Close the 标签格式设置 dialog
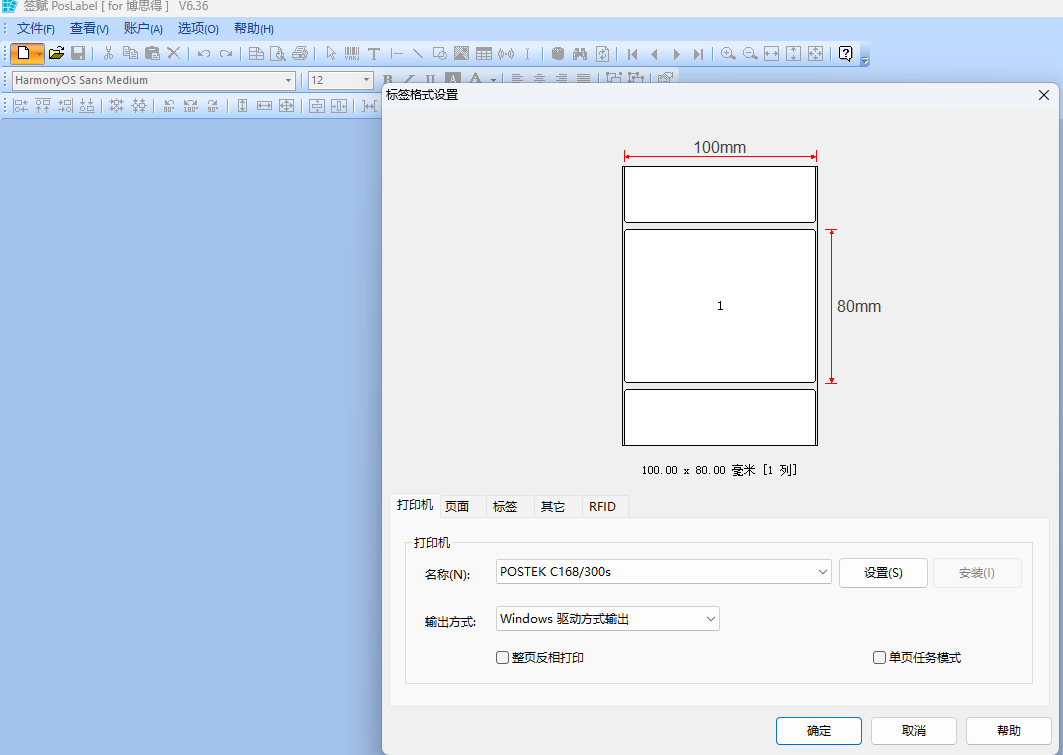The height and width of the screenshot is (755, 1063). click(x=1044, y=95)
